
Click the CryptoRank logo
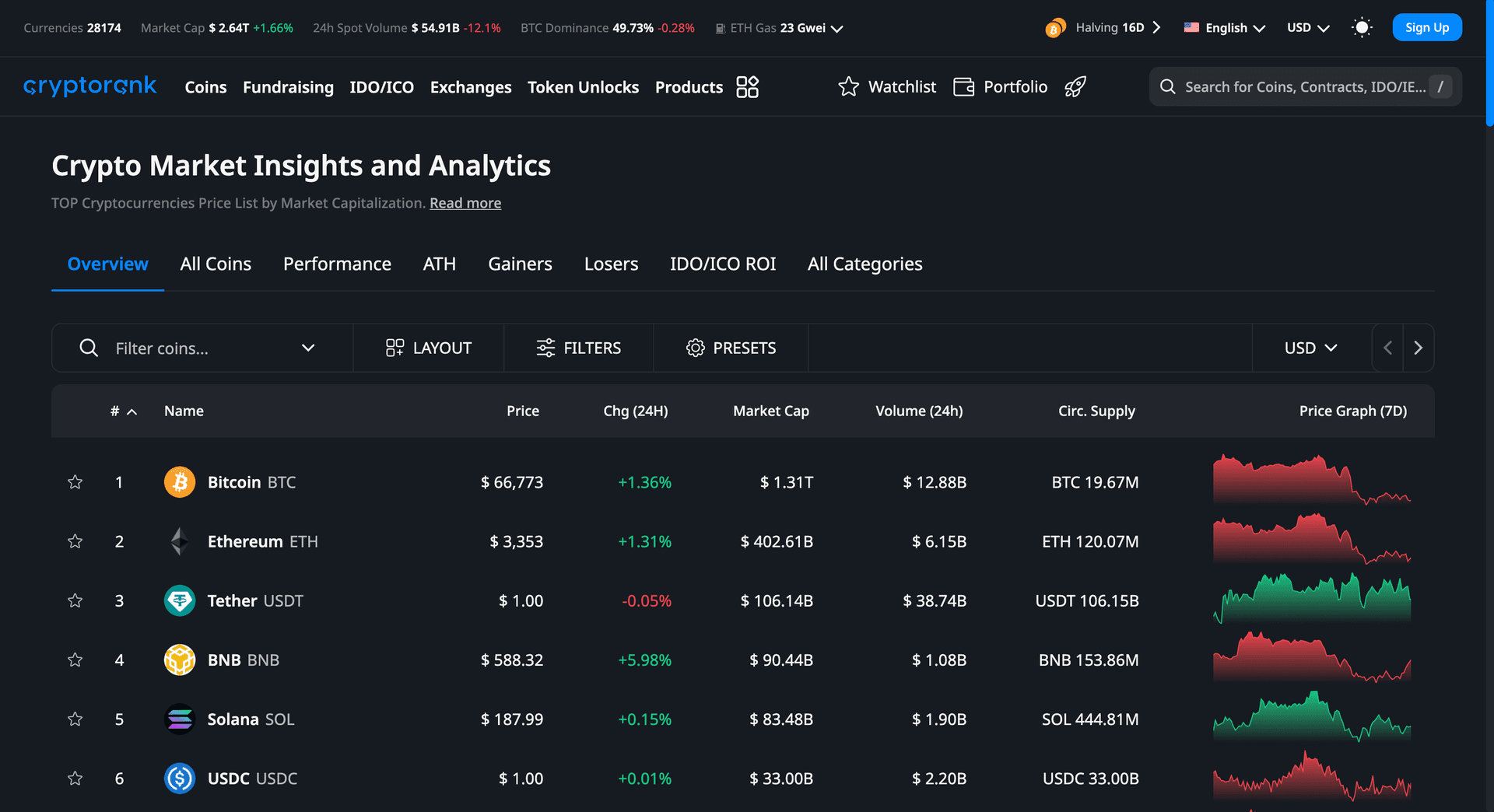click(89, 86)
